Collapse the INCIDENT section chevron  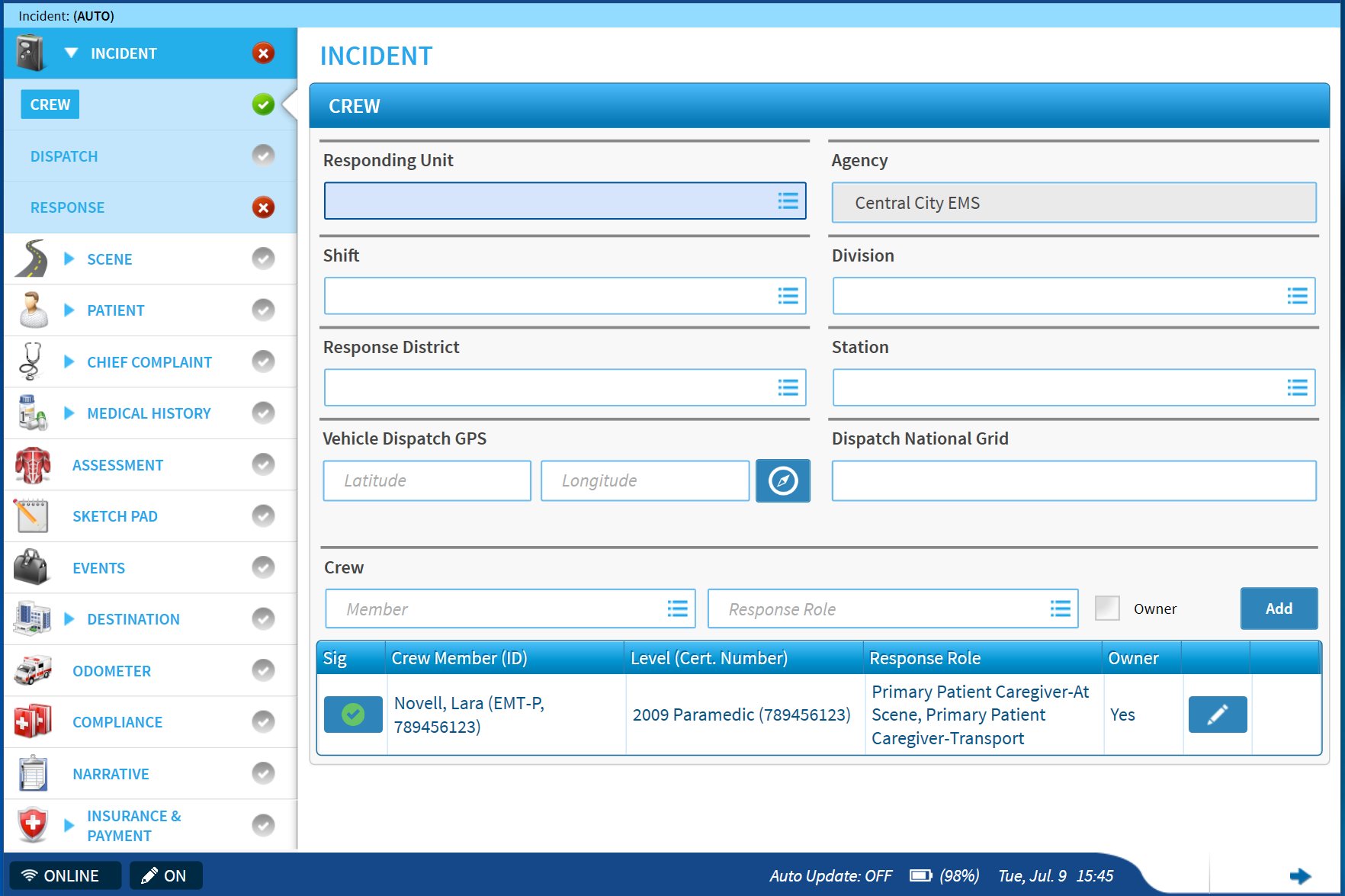point(71,53)
